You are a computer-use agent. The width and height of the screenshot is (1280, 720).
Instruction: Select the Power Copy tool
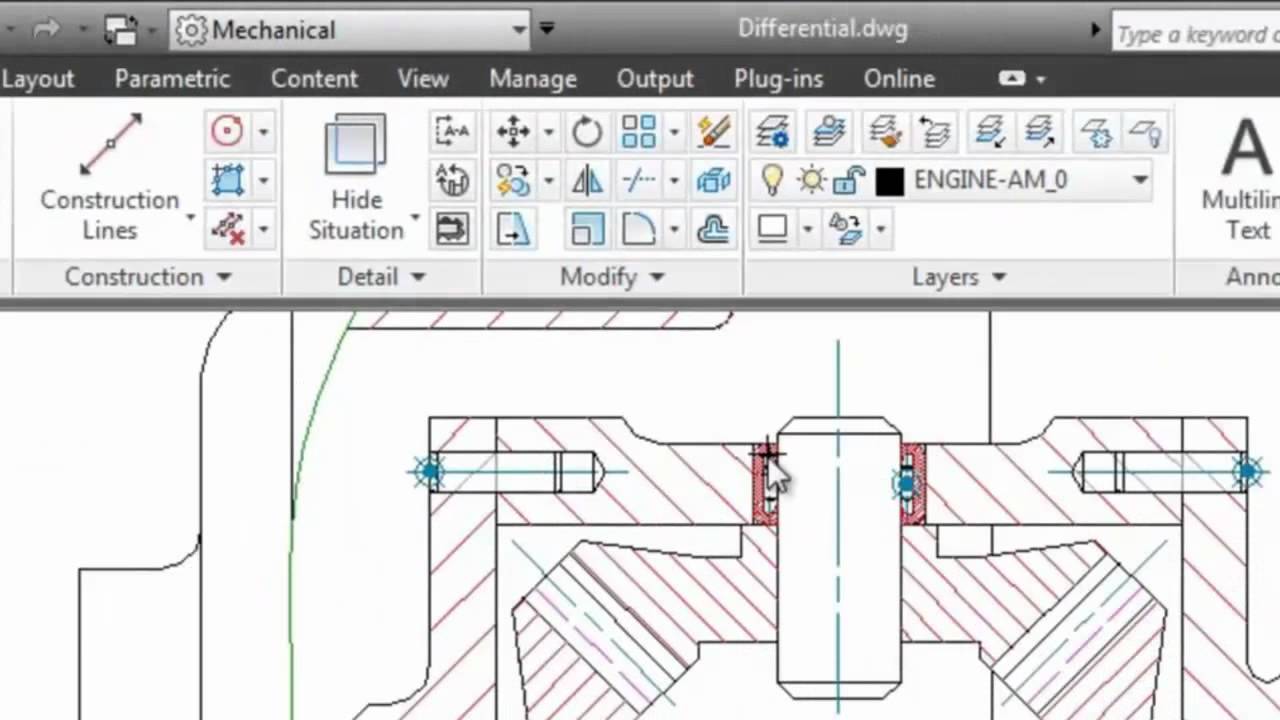pos(513,180)
